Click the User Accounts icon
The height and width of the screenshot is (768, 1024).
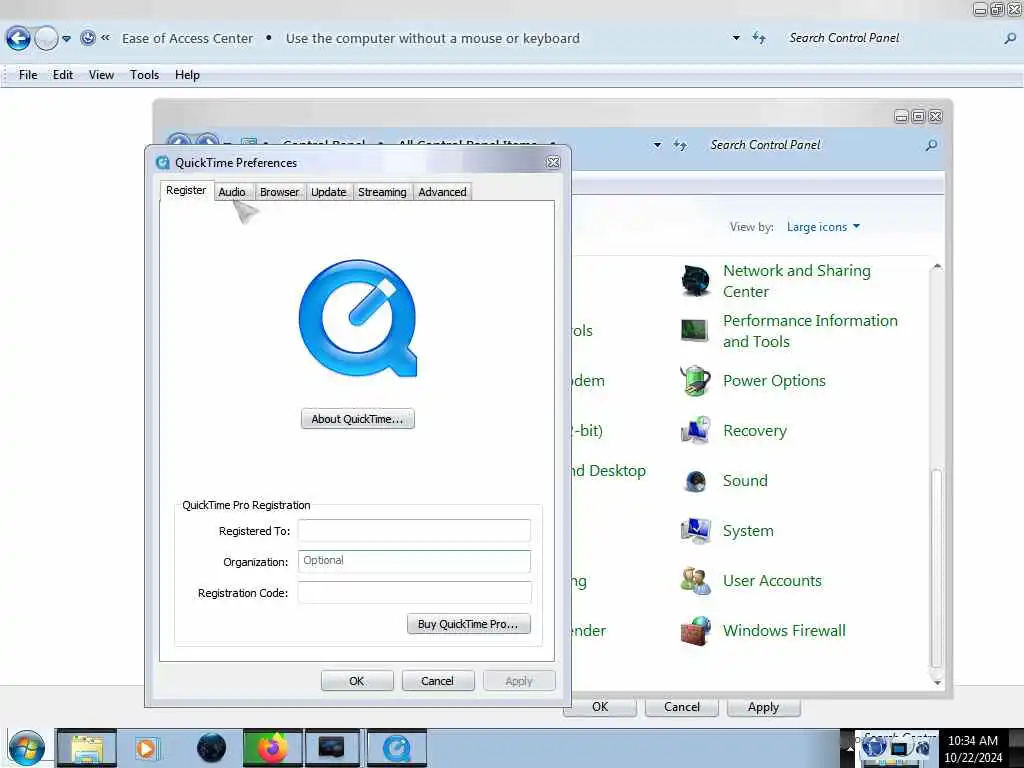coord(695,581)
